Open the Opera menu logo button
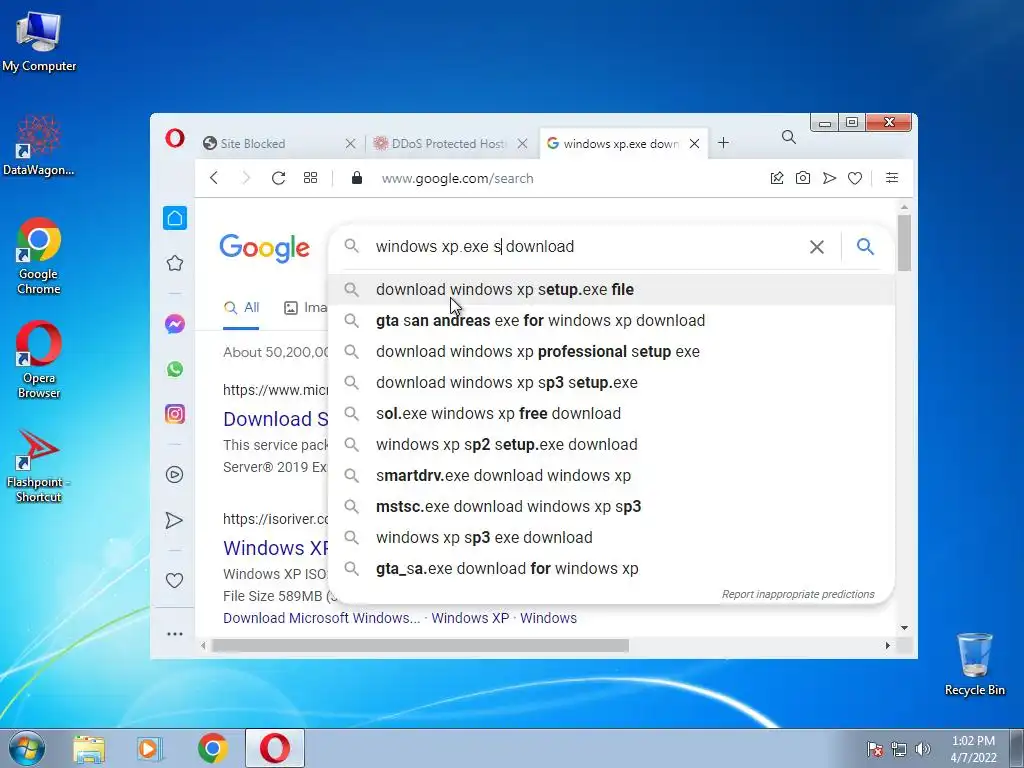This screenshot has width=1024, height=768. 174,138
